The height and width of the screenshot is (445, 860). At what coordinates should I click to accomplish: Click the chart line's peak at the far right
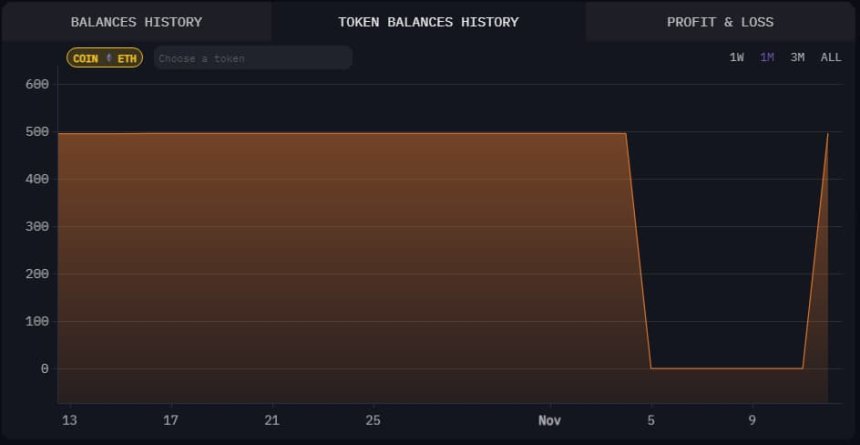tap(827, 134)
